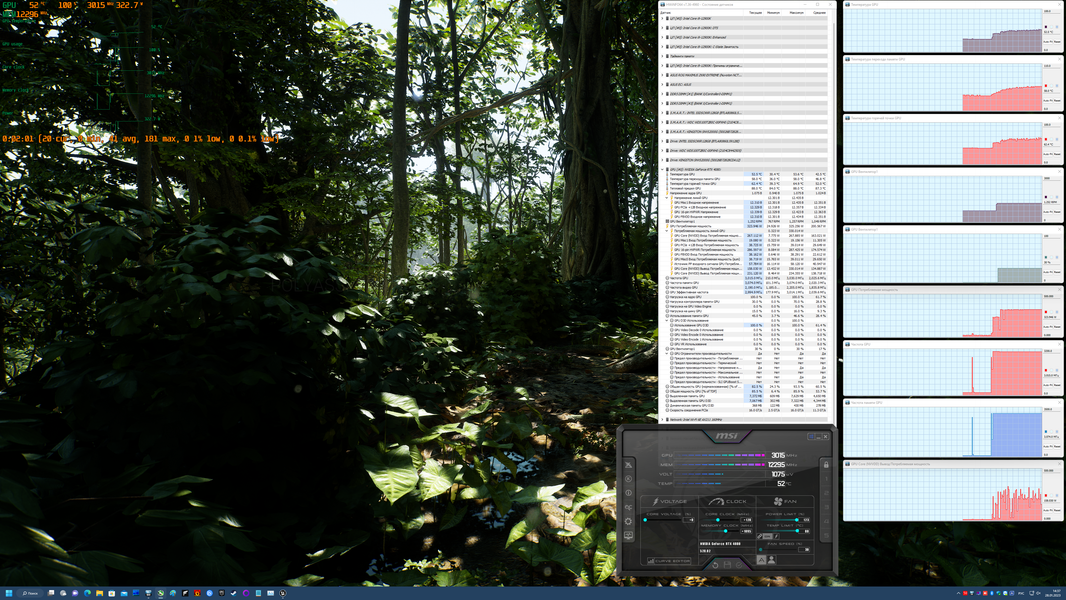
Task: Adjust the Memory Clock slider
Action: click(721, 531)
